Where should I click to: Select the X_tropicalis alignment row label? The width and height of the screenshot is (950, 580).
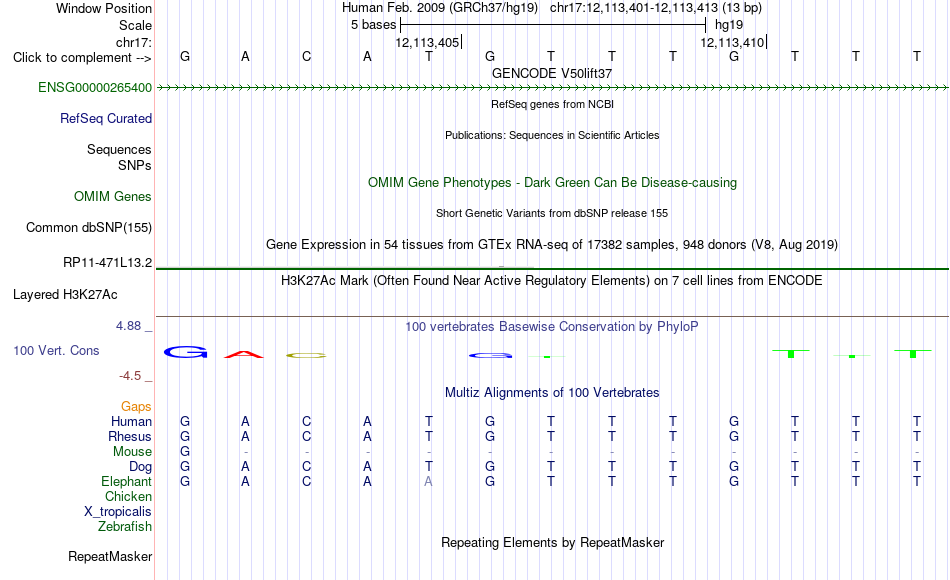(118, 512)
